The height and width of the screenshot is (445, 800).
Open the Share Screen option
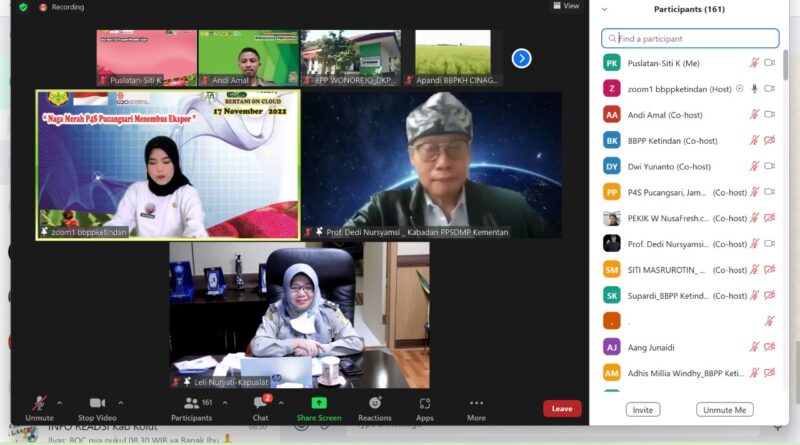318,407
